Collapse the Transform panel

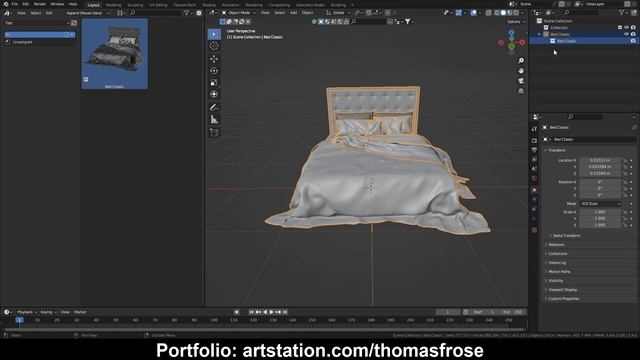[557, 150]
